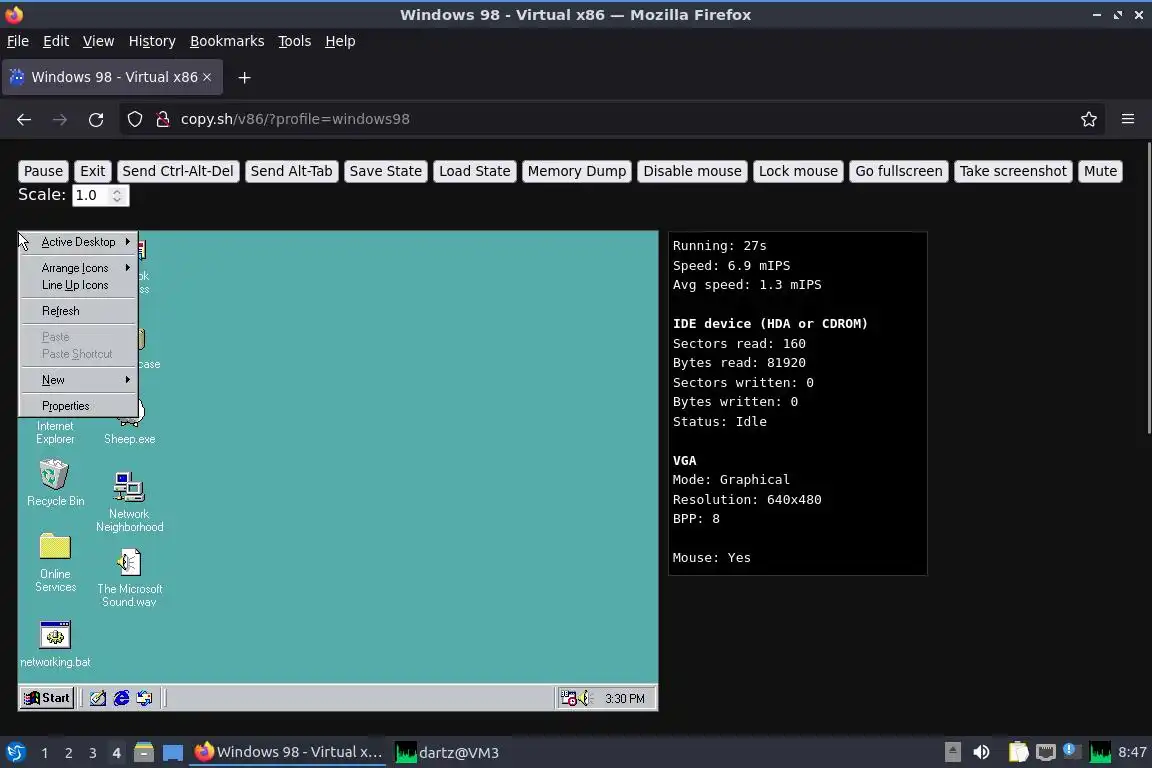1152x768 pixels.
Task: Launch Internet Explorer from quick launch
Action: (121, 698)
